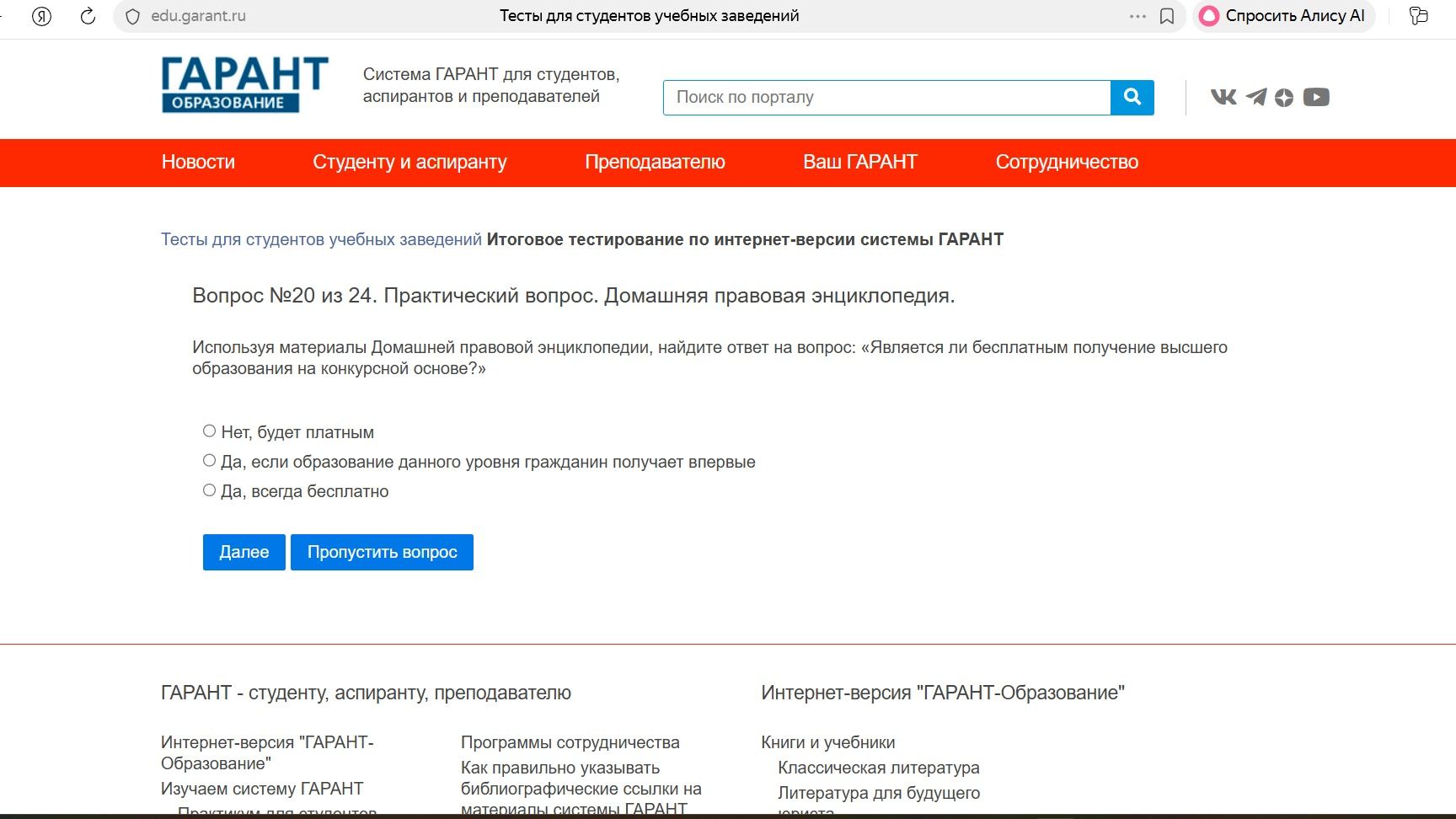1456x819 pixels.
Task: Select answer 'Нет, будет платным'
Action: click(x=209, y=431)
